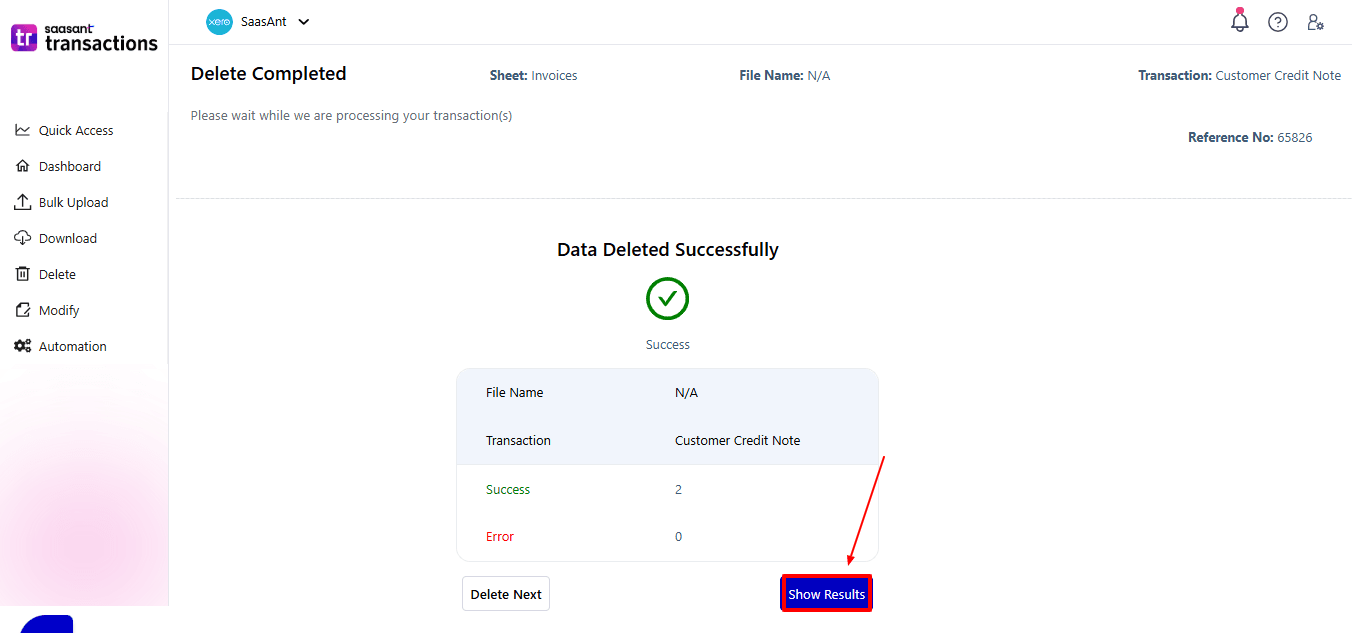Click the Automation gears icon

pyautogui.click(x=23, y=346)
